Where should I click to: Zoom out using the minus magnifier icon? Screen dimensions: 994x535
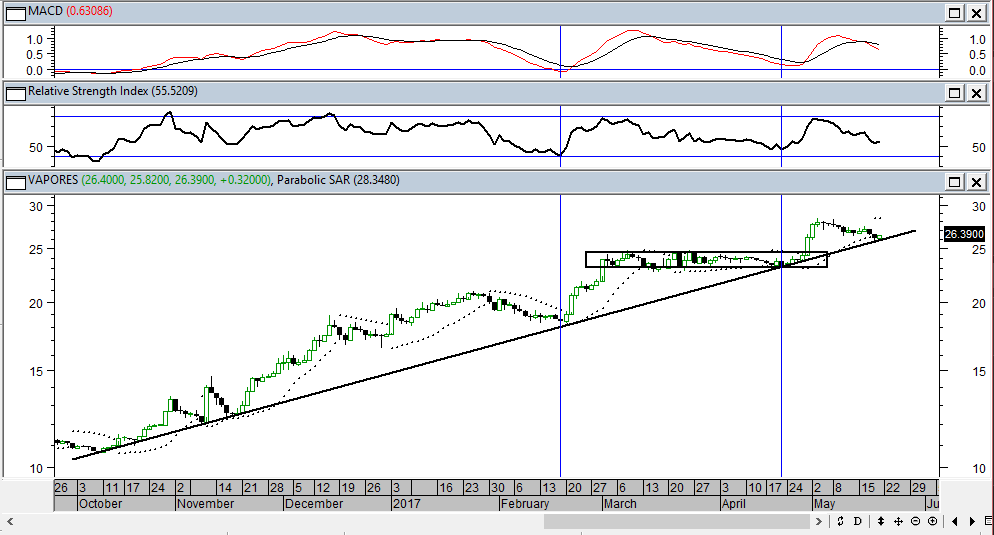coord(915,521)
